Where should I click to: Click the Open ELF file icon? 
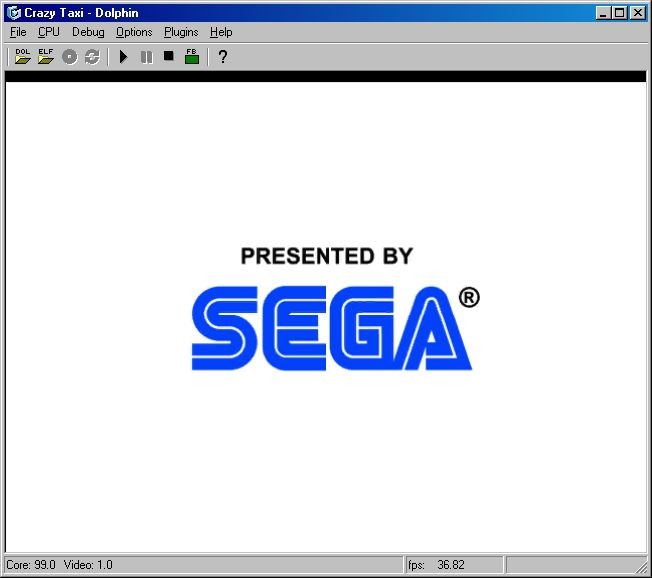tap(46, 57)
